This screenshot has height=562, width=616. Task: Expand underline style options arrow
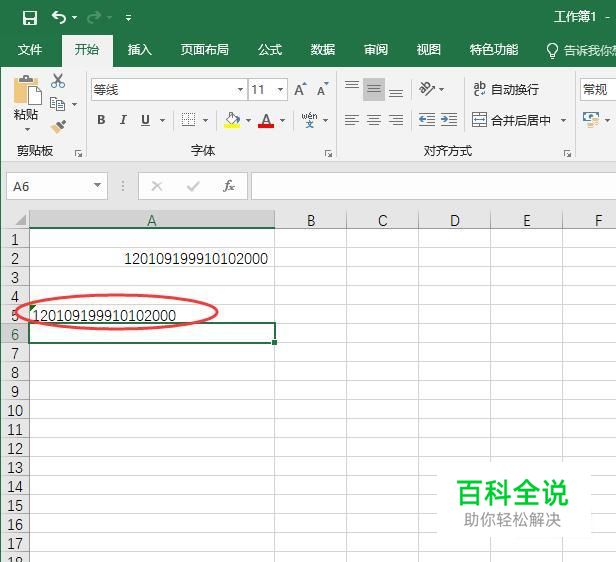(162, 120)
